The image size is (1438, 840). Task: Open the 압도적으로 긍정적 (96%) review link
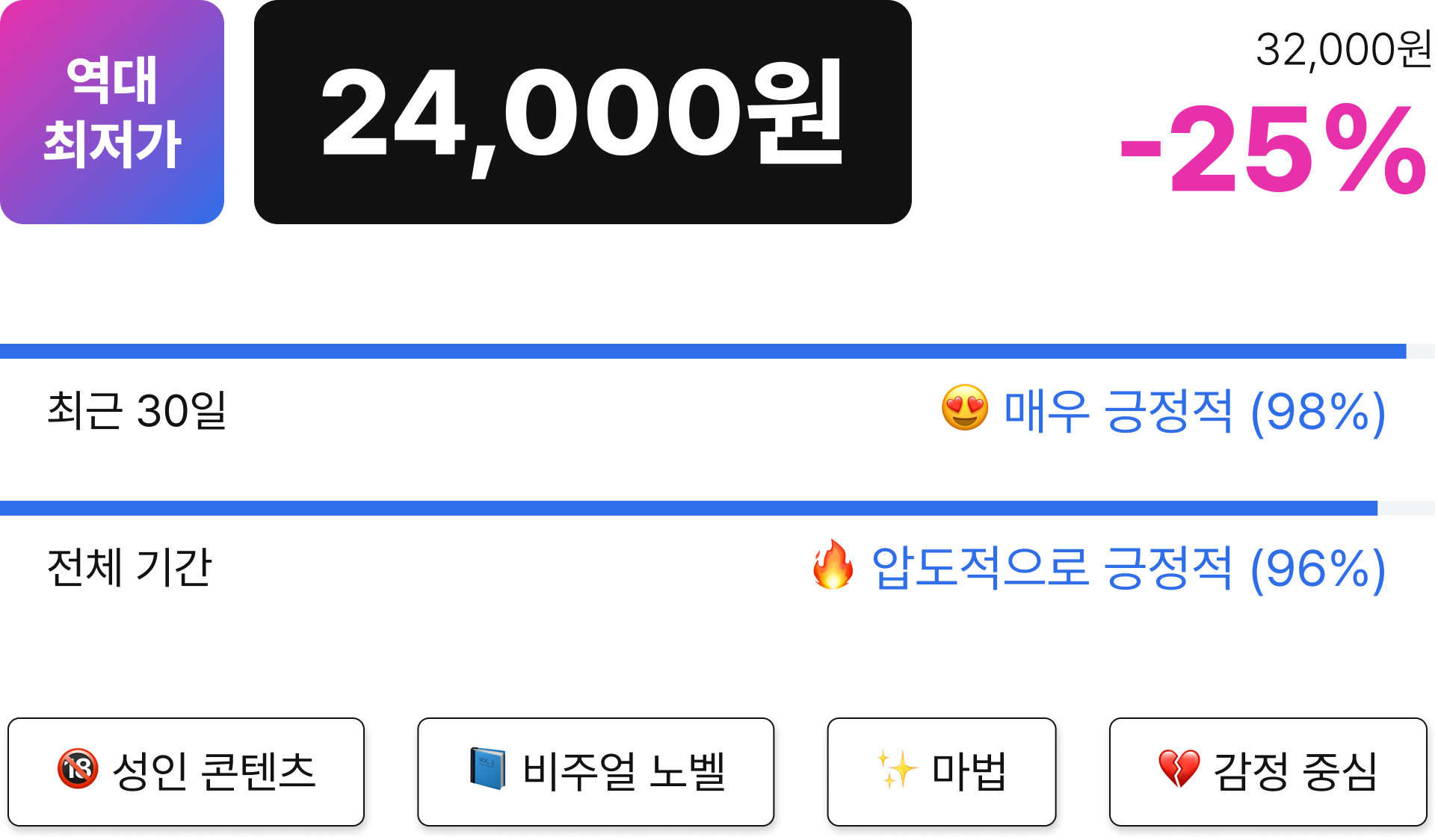pyautogui.click(x=1129, y=568)
